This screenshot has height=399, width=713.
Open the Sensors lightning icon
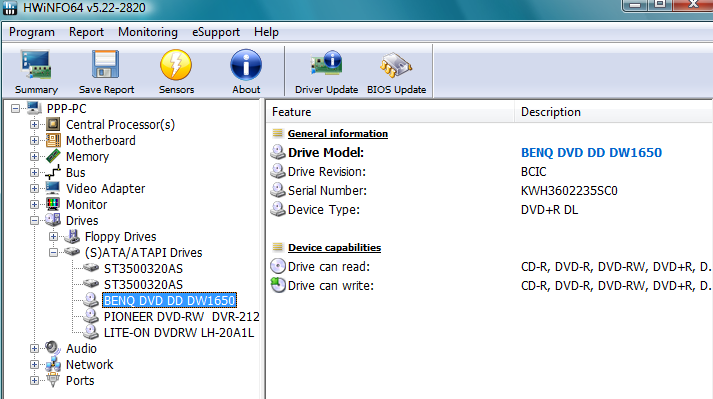coord(176,65)
